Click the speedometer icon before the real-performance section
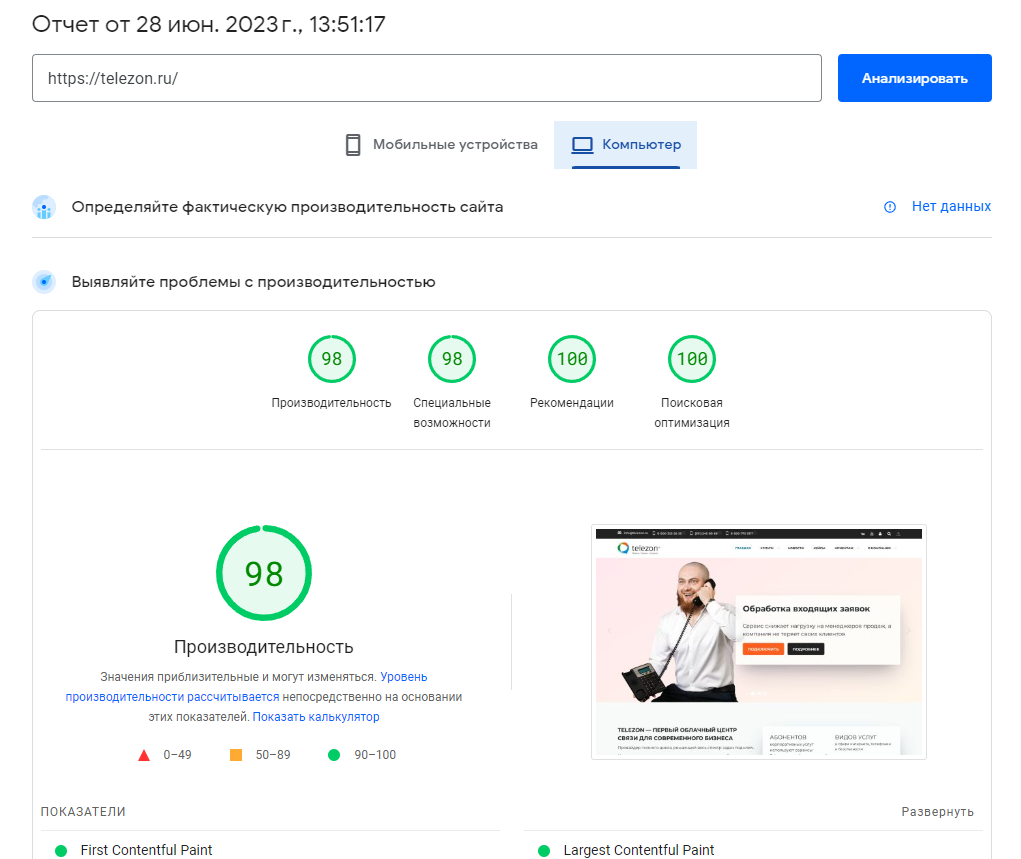Image resolution: width=1021 pixels, height=859 pixels. point(44,207)
